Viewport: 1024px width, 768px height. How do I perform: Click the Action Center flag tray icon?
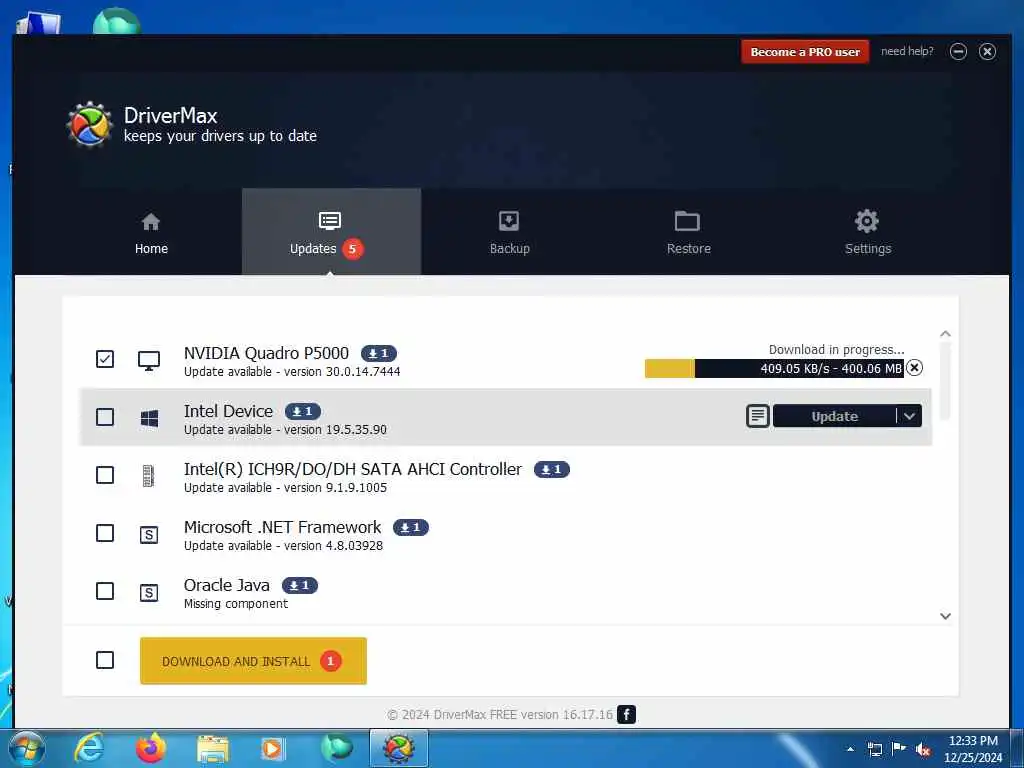coord(899,749)
